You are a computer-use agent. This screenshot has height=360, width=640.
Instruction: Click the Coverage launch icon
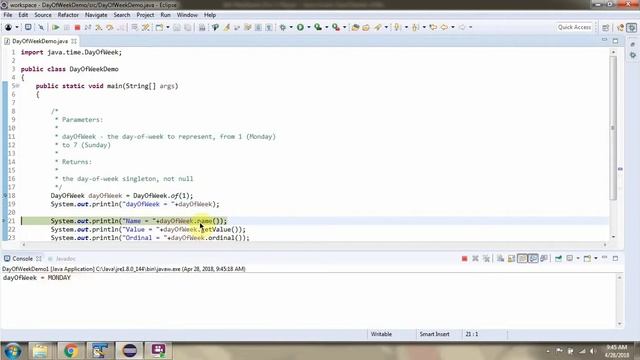point(318,27)
